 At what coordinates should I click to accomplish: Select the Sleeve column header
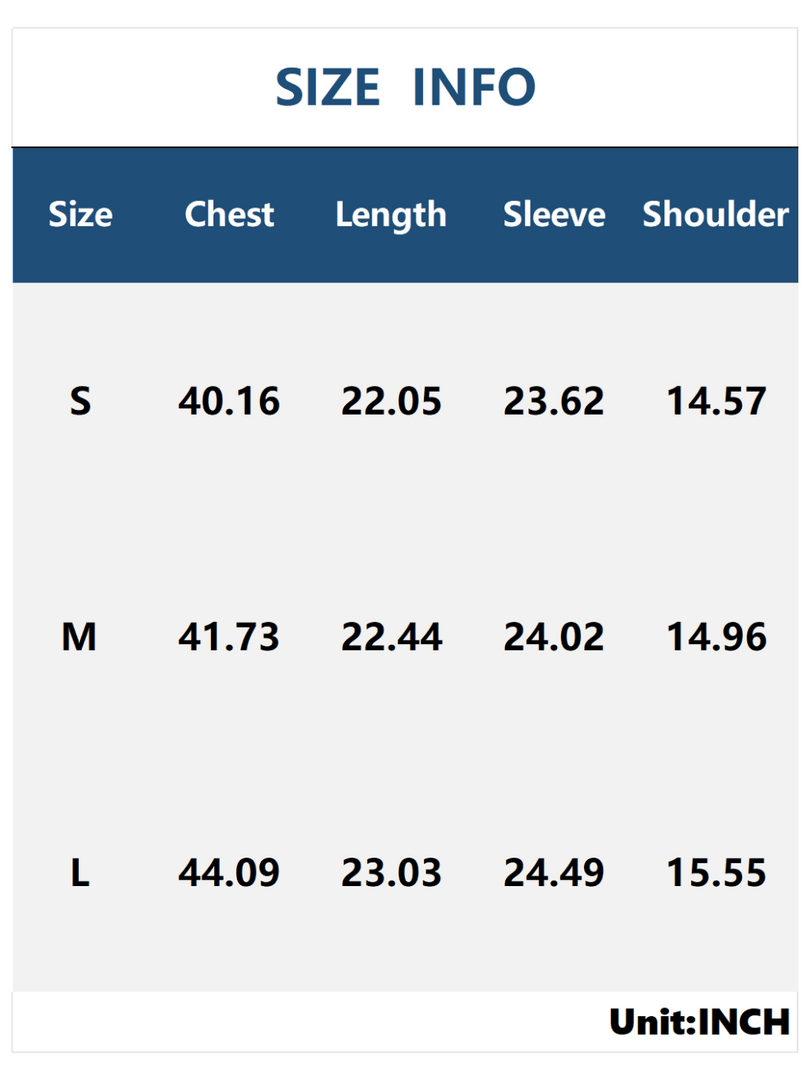[x=554, y=214]
